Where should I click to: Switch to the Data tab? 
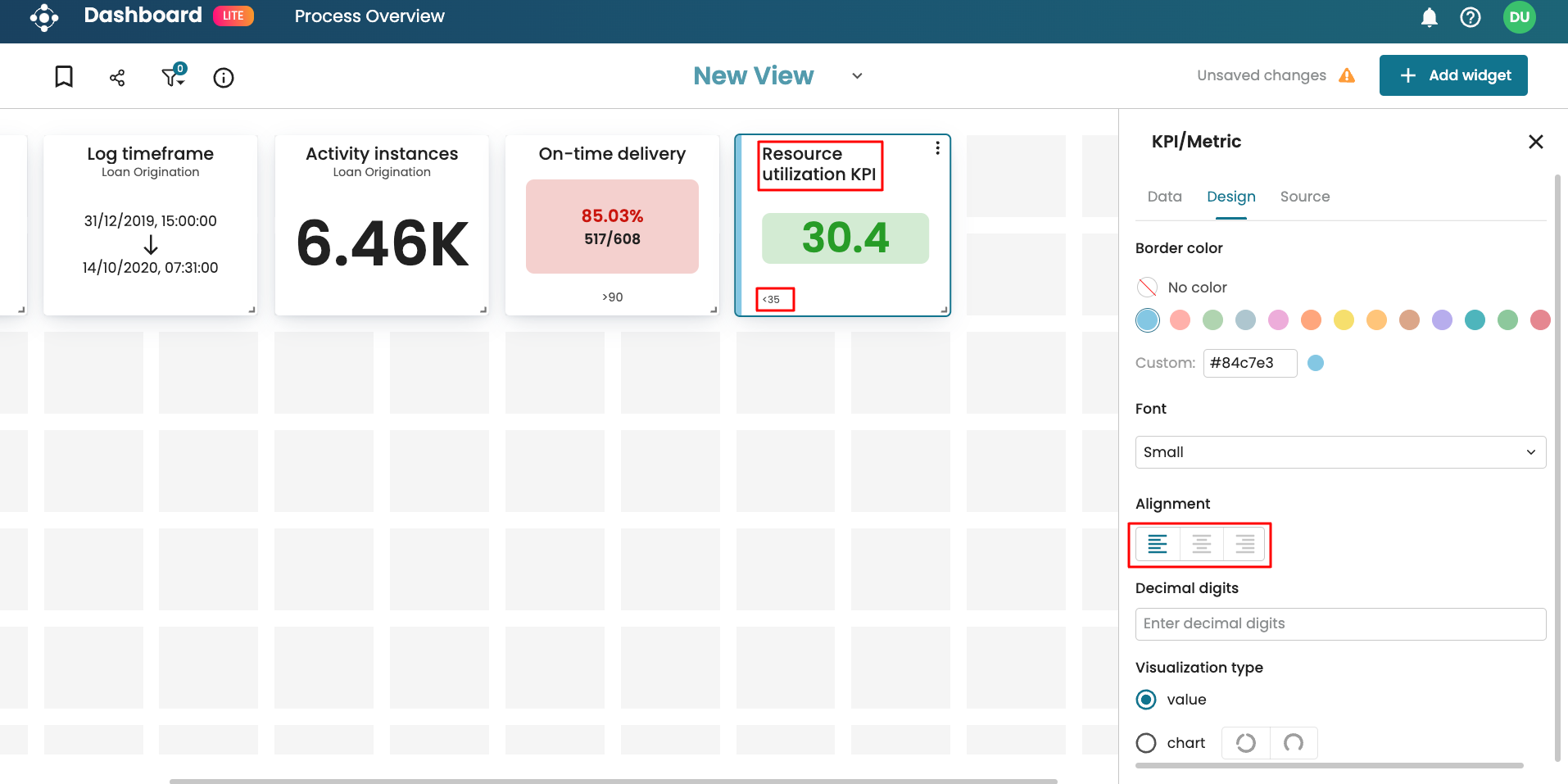[1164, 197]
